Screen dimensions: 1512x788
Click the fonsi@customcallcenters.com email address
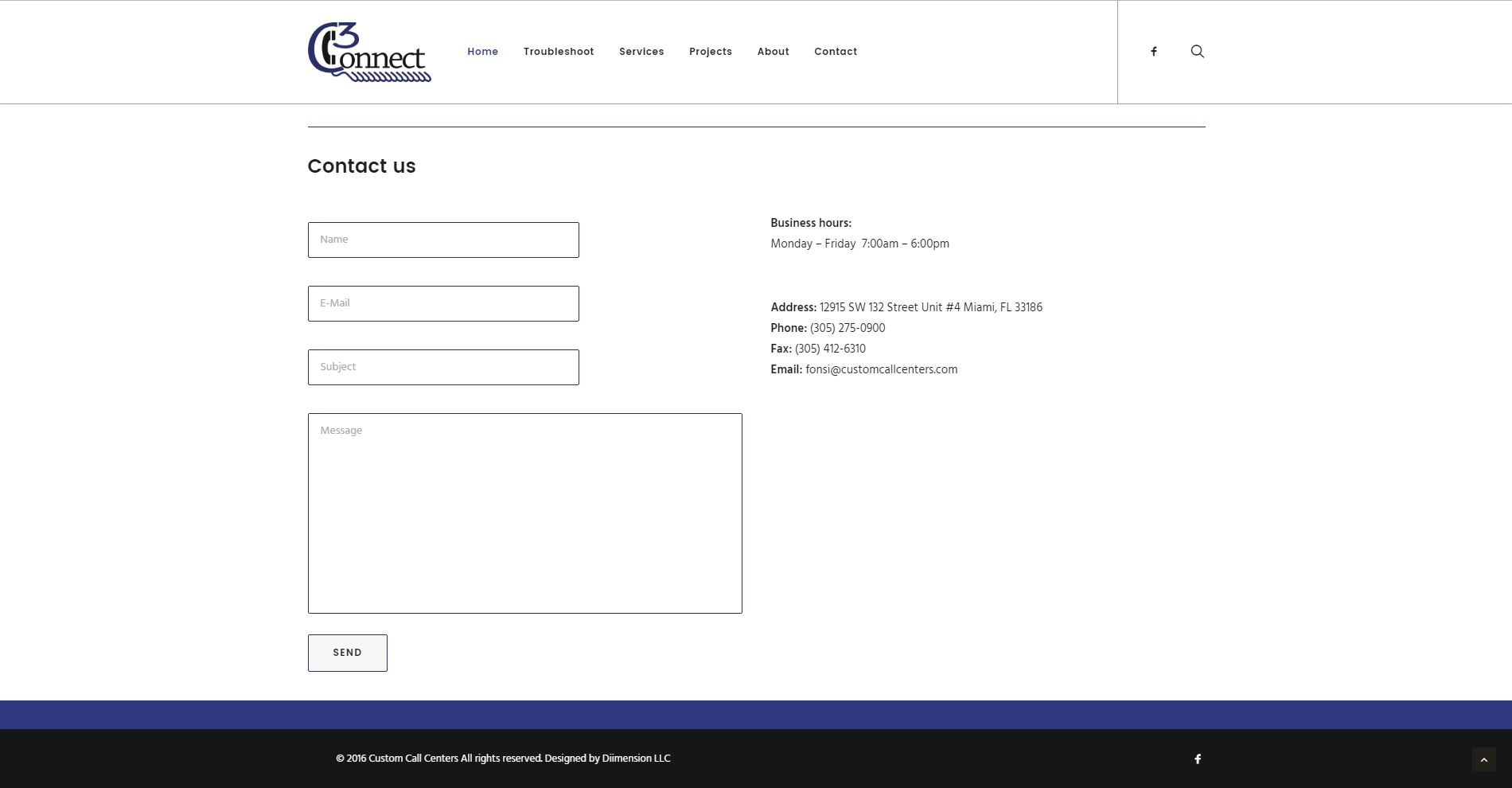point(881,369)
